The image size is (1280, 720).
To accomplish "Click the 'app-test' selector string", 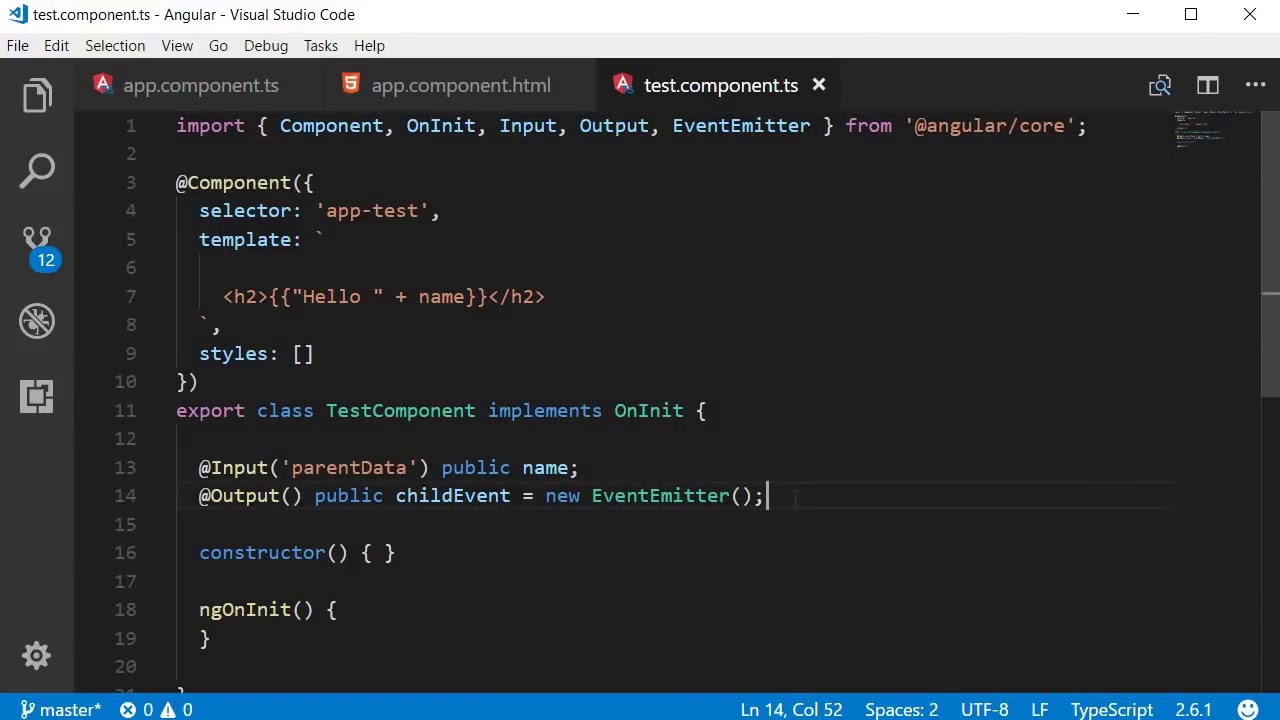I will coord(372,211).
